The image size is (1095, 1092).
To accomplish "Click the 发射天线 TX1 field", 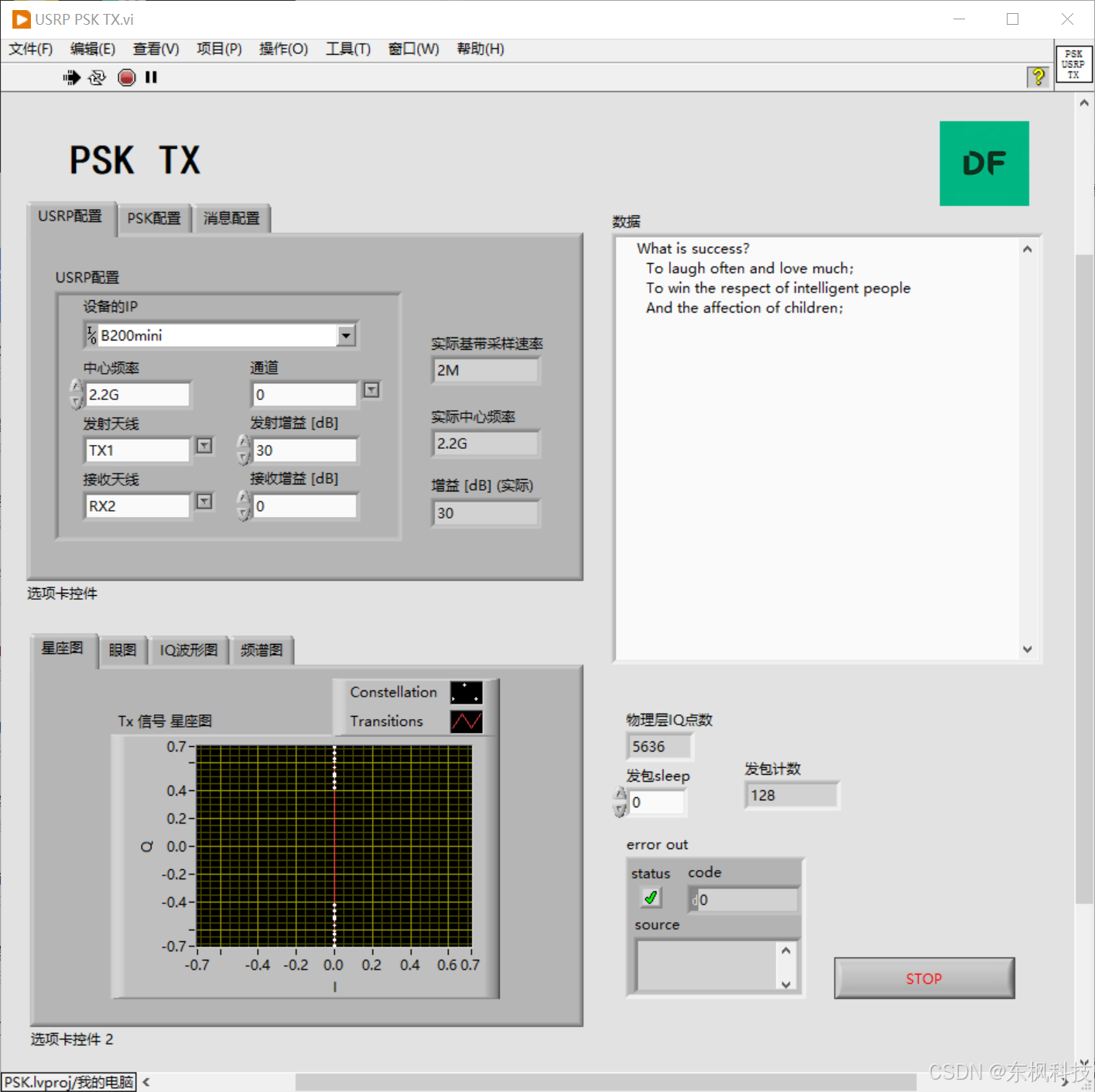I will (x=137, y=450).
